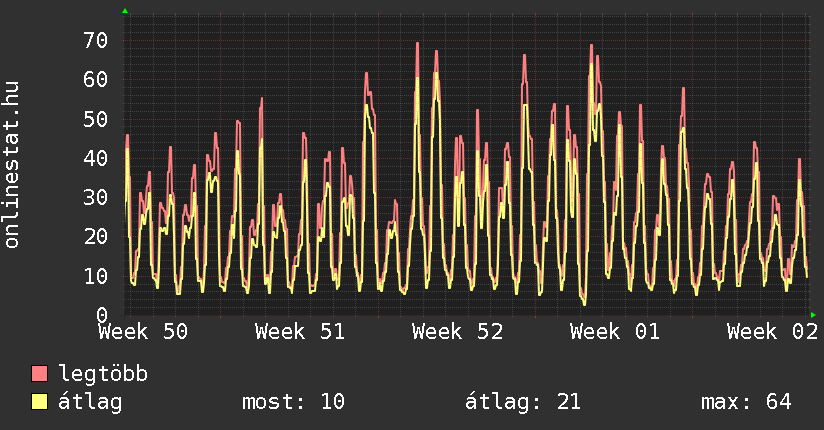Select the Week 52 axis label
Screen dimensions: 824x430
click(x=457, y=332)
